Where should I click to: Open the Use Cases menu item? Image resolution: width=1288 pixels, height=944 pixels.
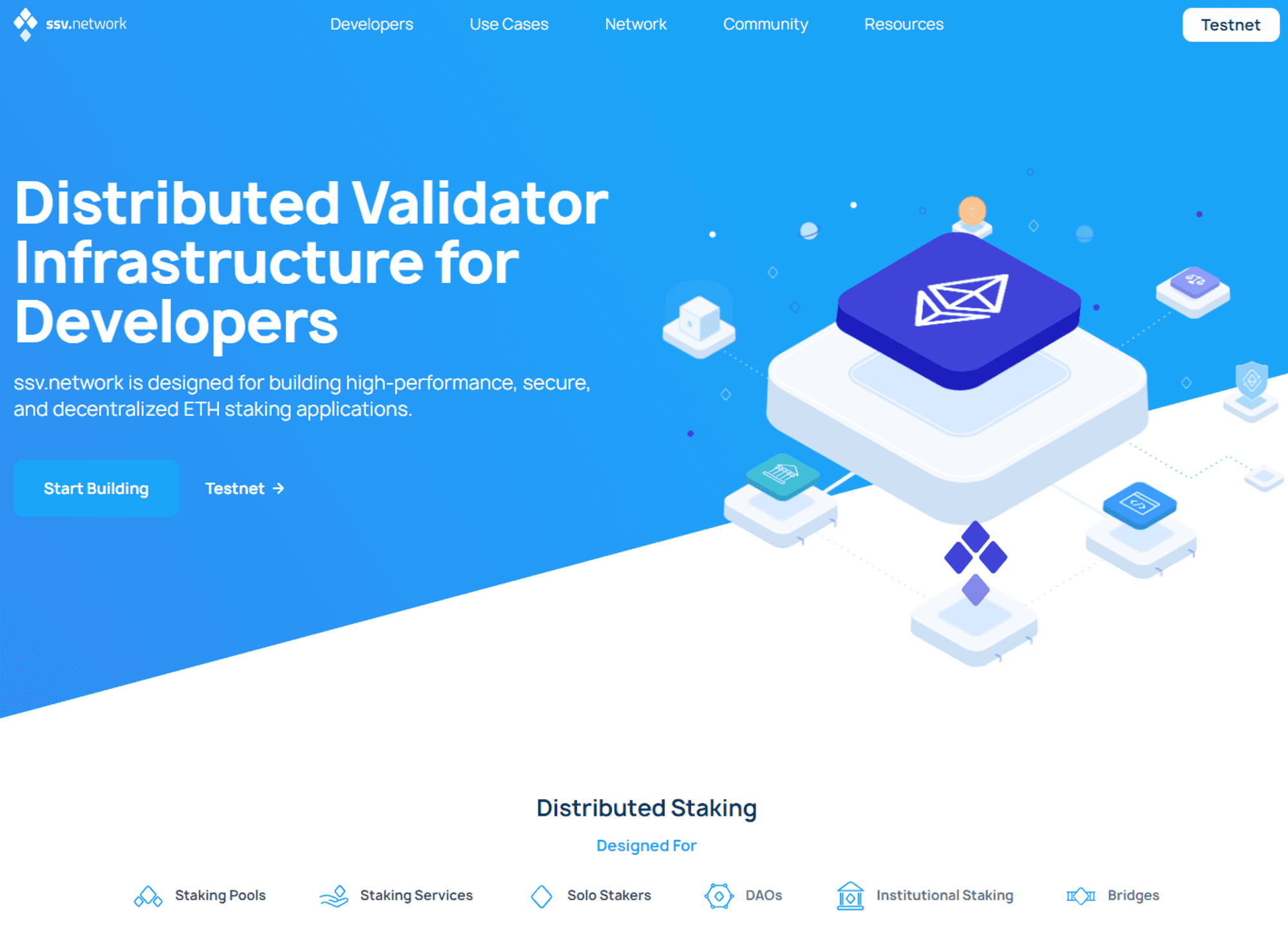(509, 25)
